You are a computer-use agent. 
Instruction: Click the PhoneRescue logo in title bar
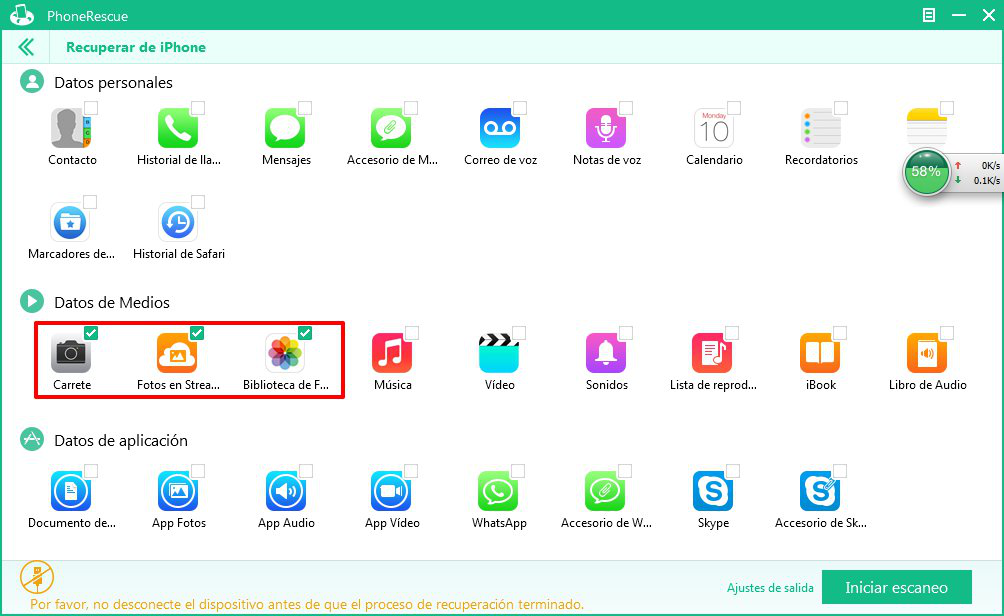[22, 15]
